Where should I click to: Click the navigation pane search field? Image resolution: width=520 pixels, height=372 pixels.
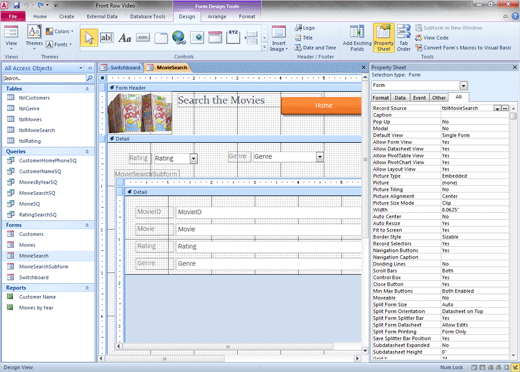(44, 78)
